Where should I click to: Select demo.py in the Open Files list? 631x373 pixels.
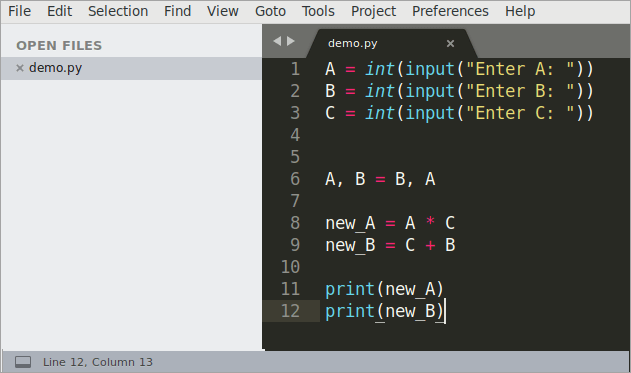tap(132, 68)
